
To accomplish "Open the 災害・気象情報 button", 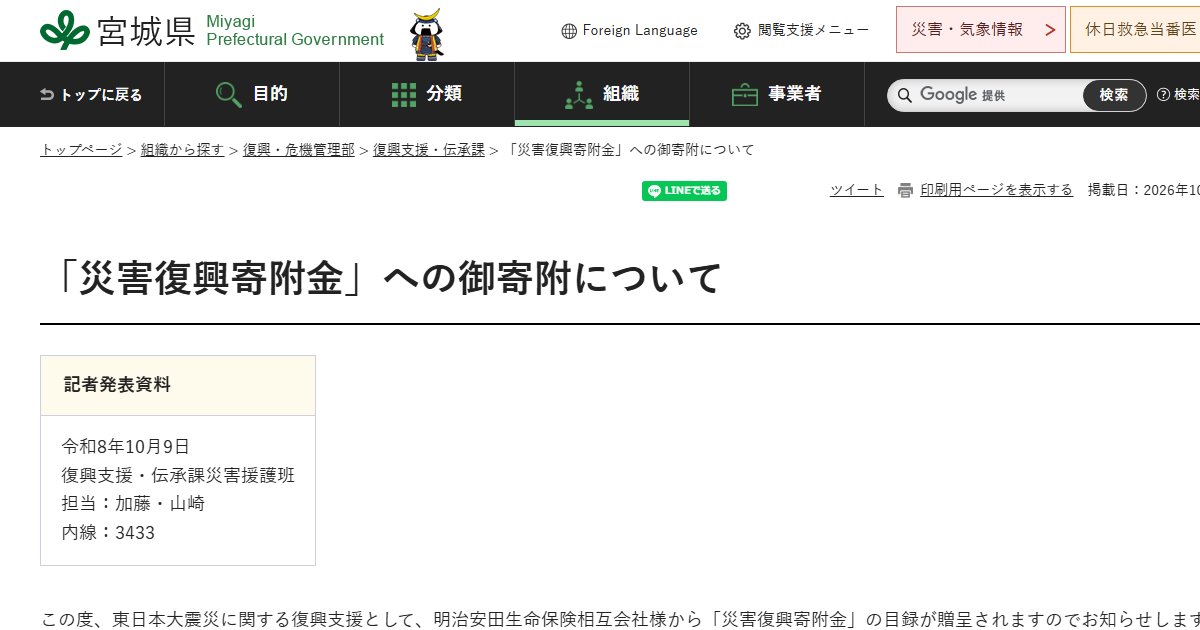I will click(980, 30).
